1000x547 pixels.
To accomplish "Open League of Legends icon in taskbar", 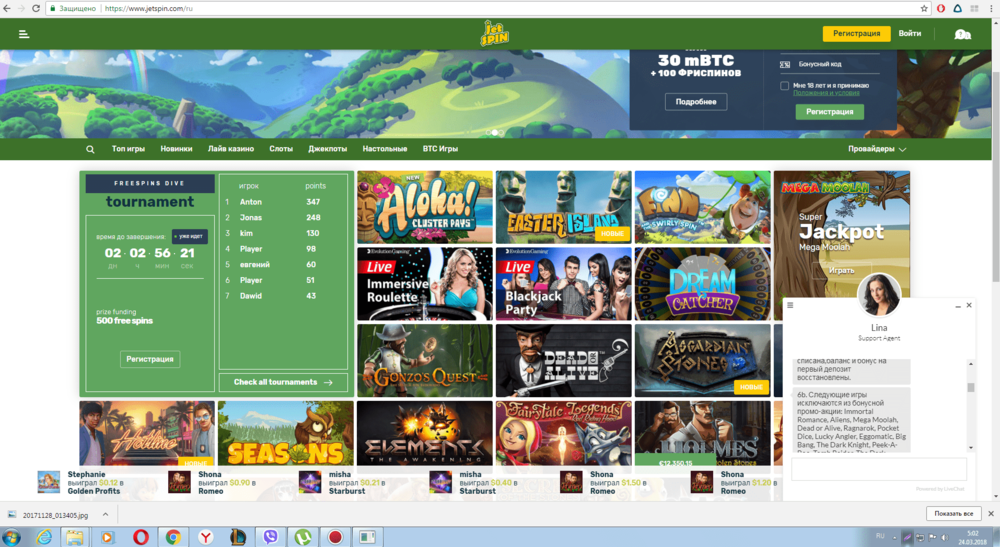I will click(x=238, y=537).
